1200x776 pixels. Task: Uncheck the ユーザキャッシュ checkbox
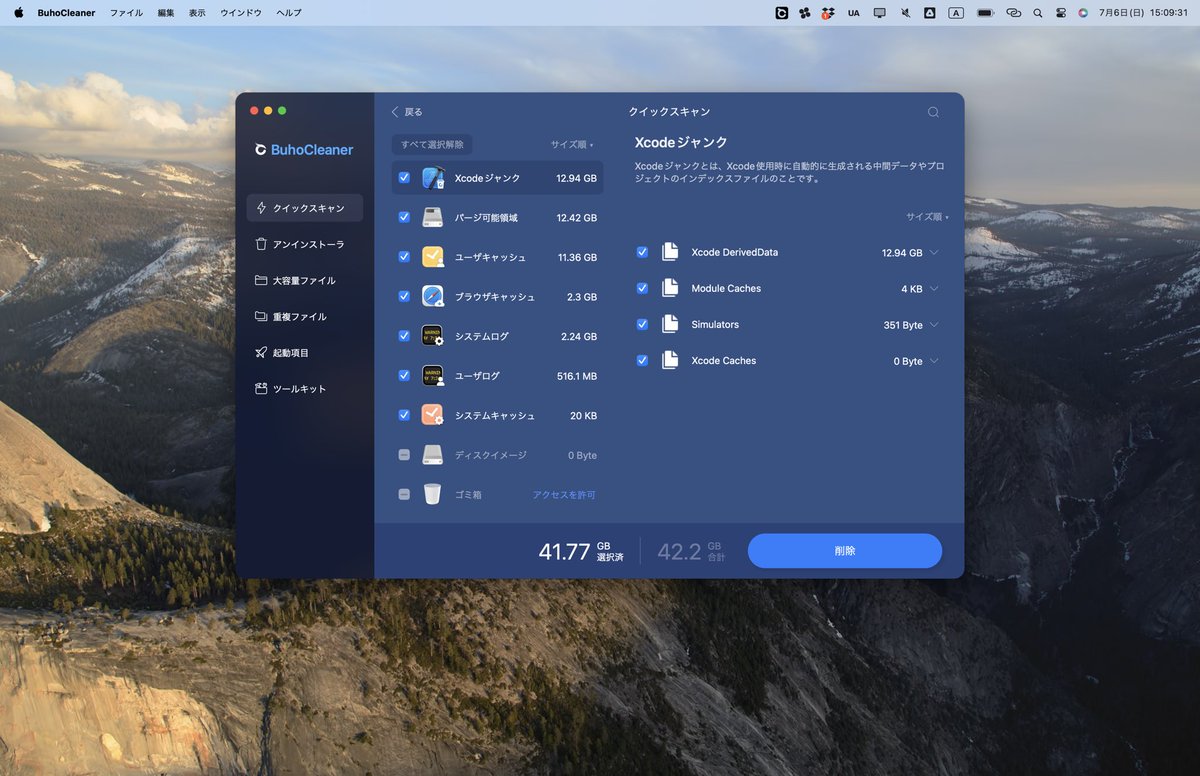tap(404, 257)
